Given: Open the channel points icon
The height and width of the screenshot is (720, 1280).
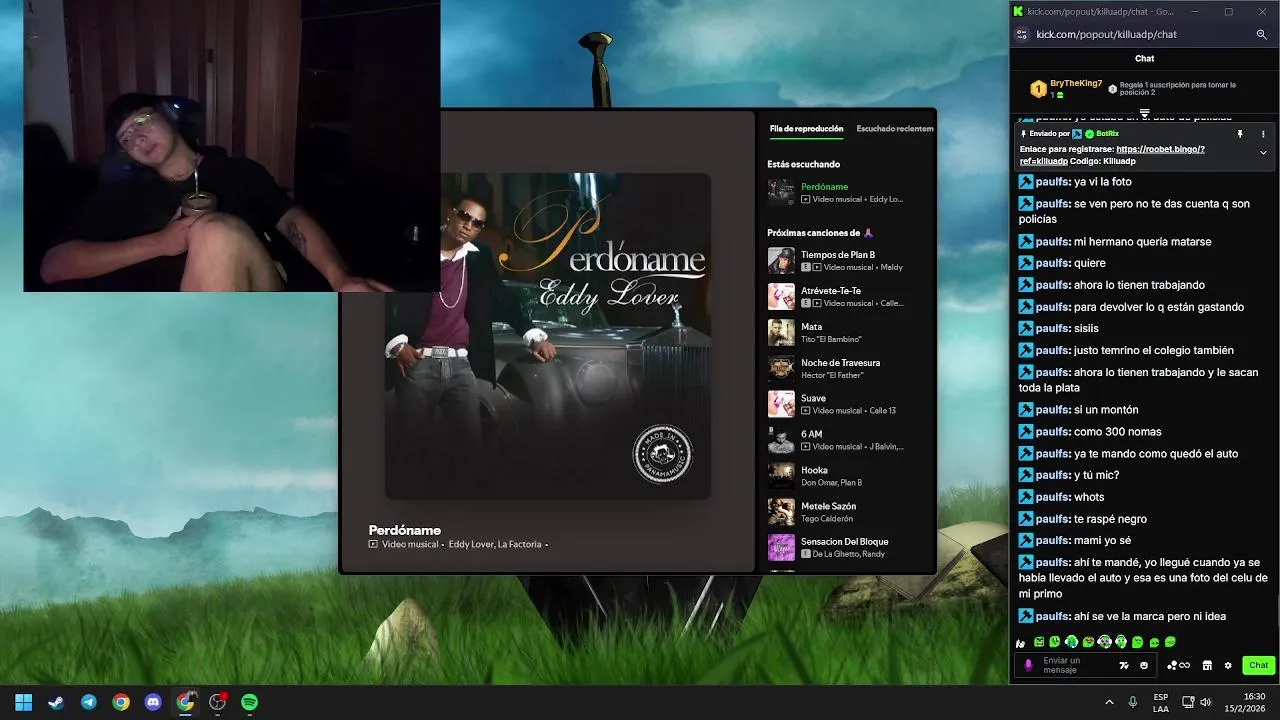Looking at the screenshot, I should 1179,665.
